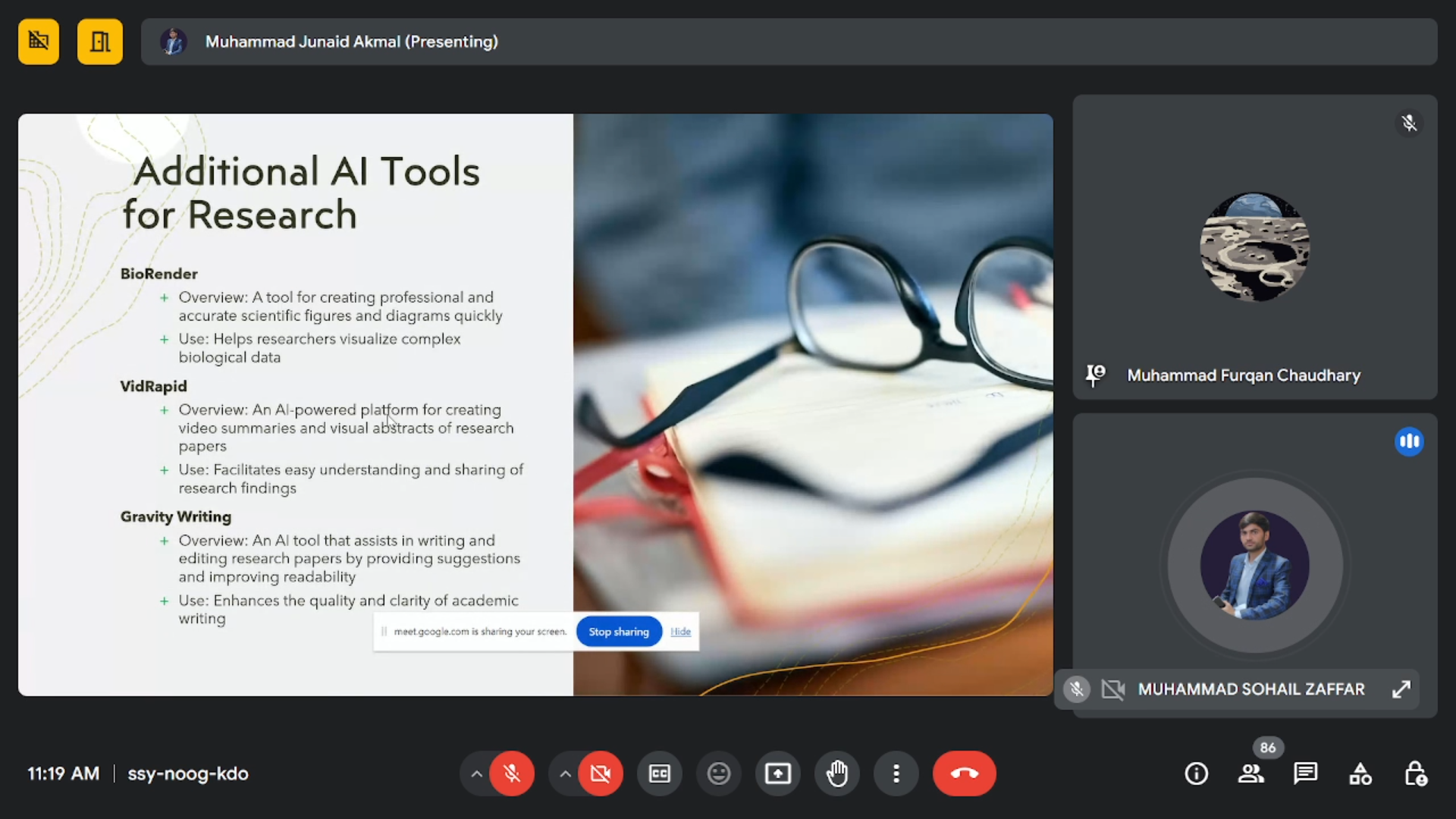Click the speaking indicator on Sohail Zaffar's tile
1456x819 pixels.
pos(1409,441)
